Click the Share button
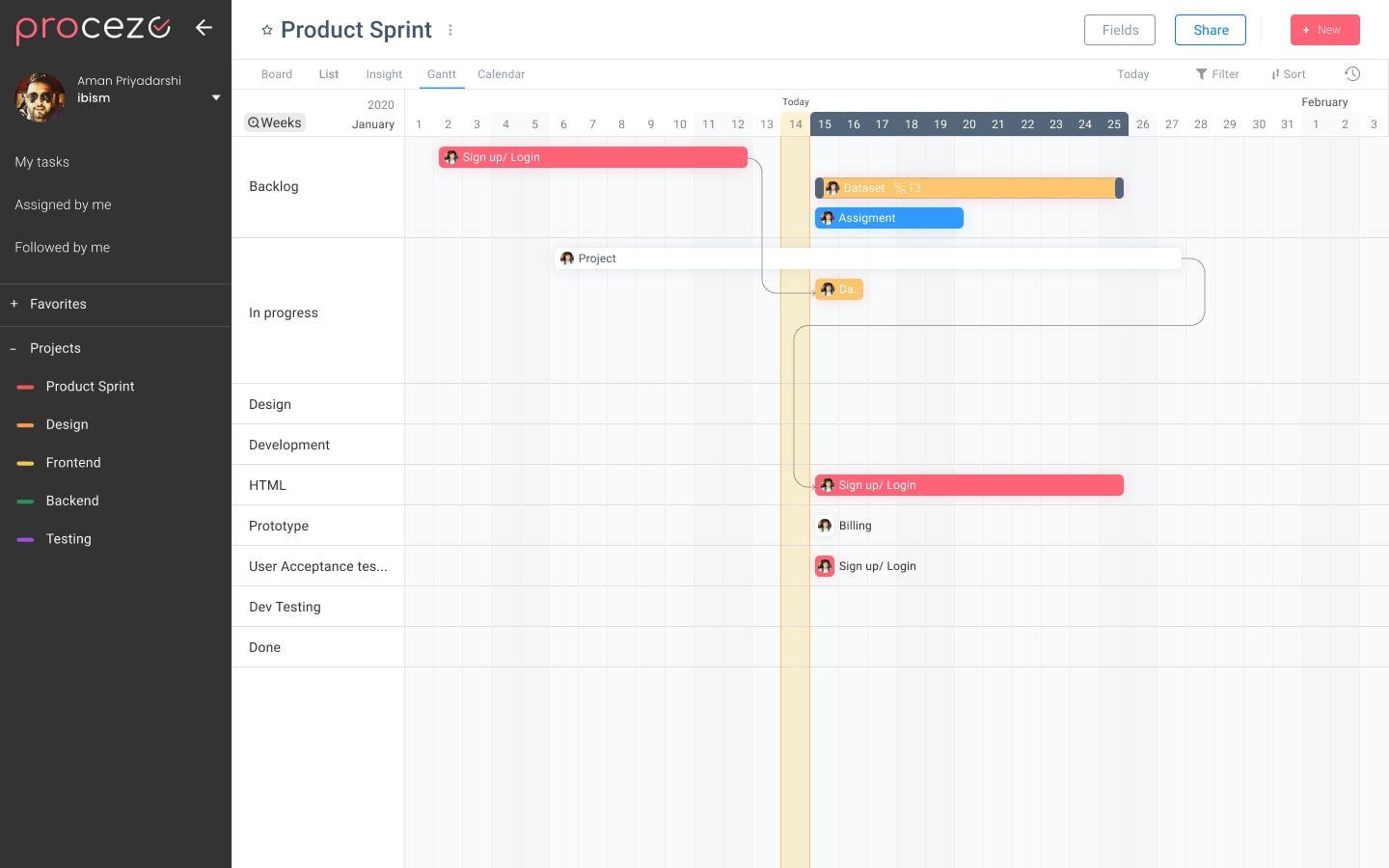This screenshot has width=1389, height=868. [1210, 30]
